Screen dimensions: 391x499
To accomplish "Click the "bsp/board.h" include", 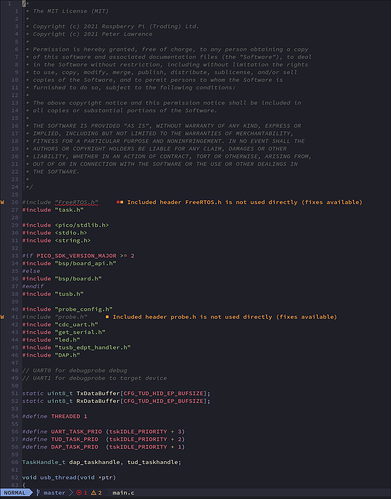I will [78, 279].
